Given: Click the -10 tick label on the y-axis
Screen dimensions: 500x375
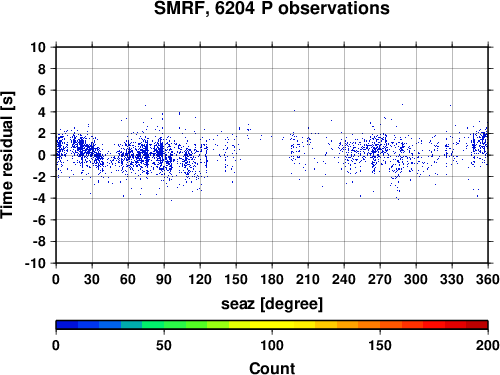Looking at the screenshot, I should (x=35, y=263).
